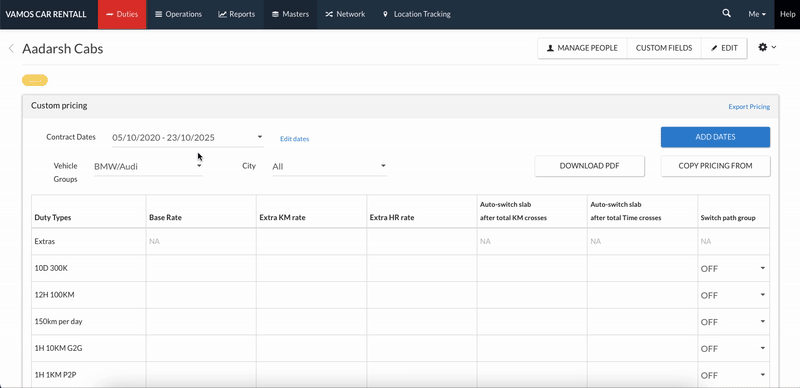Click the Custom pricing panel heading
800x388 pixels.
pos(59,106)
